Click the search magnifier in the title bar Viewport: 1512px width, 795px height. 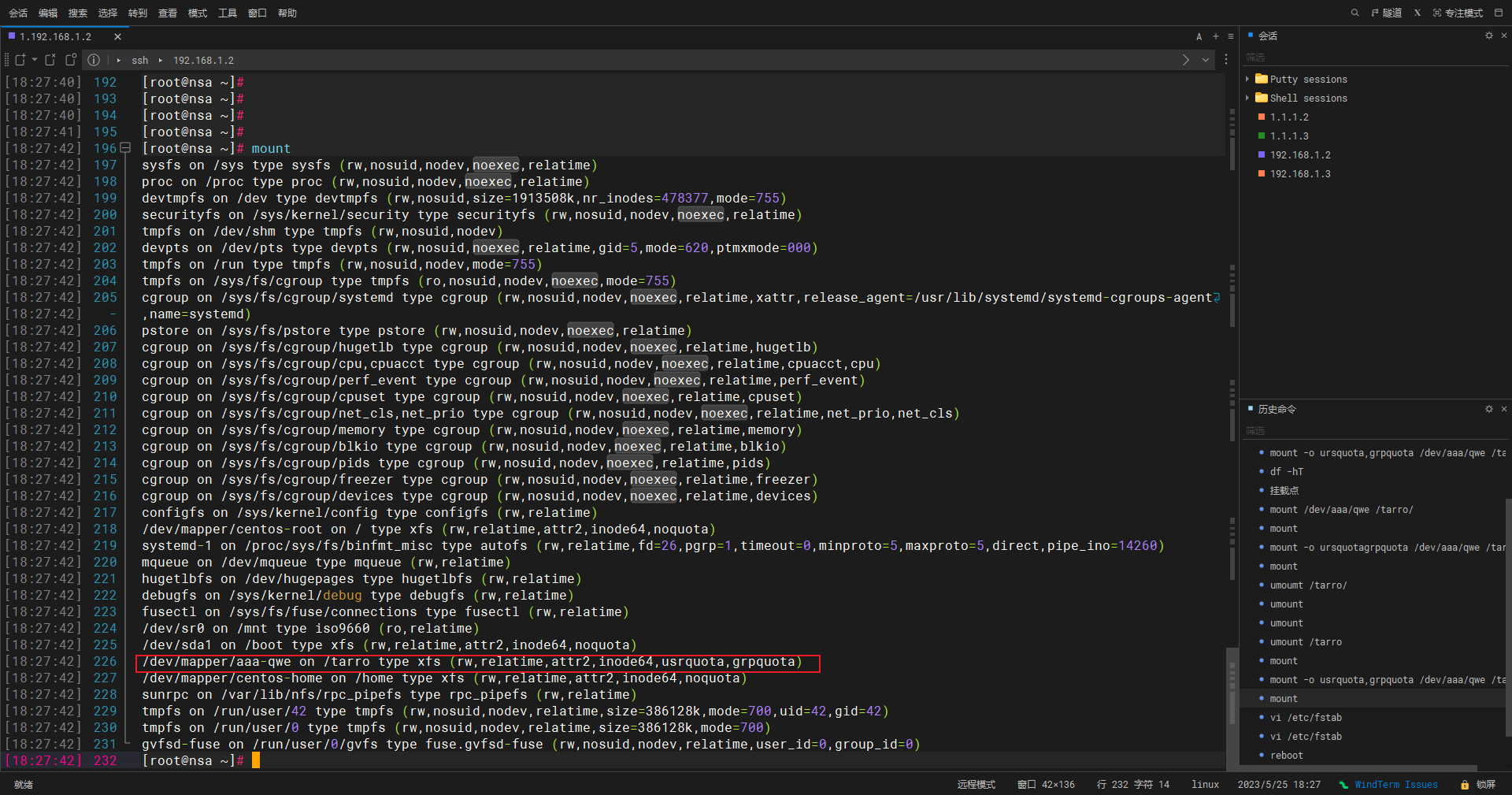point(1354,13)
